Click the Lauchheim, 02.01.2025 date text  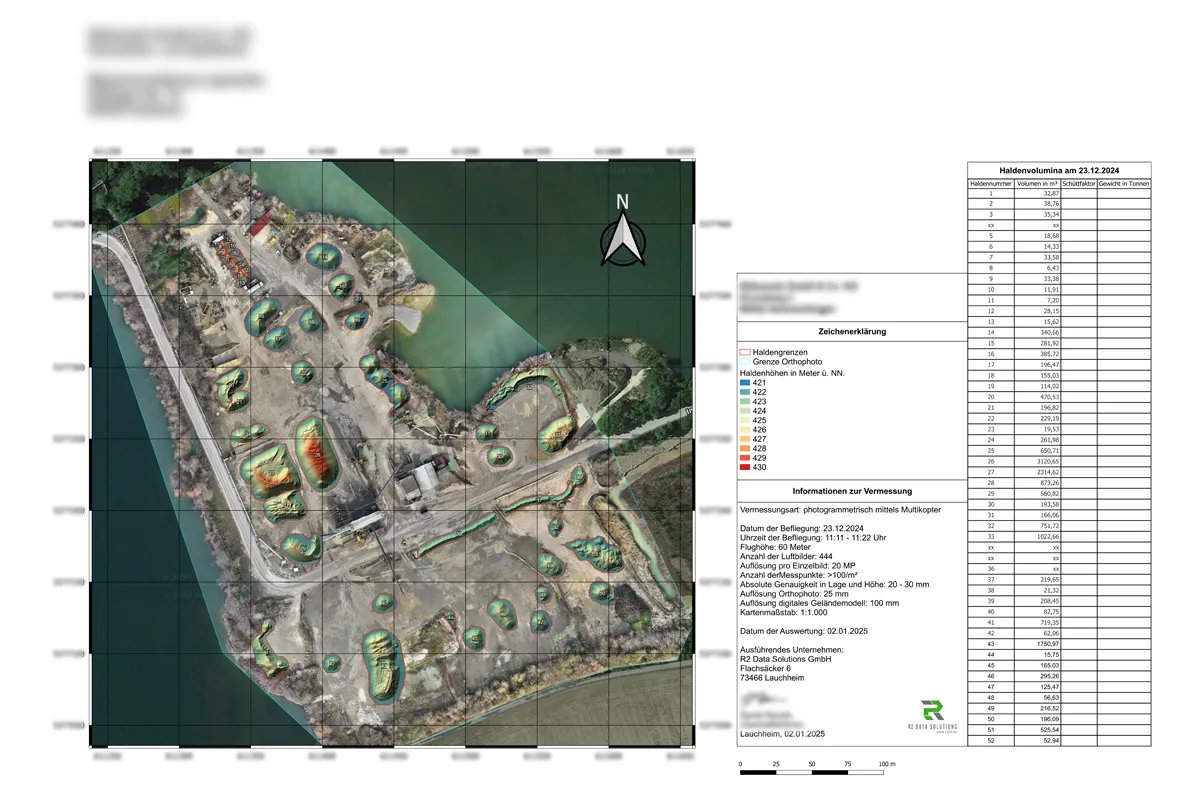[x=781, y=735]
